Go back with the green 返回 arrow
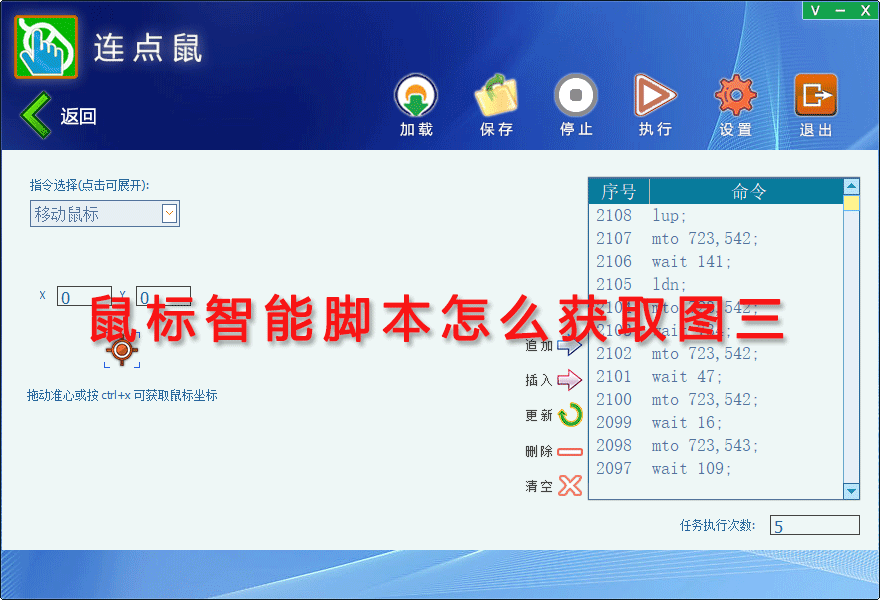 [x=36, y=115]
